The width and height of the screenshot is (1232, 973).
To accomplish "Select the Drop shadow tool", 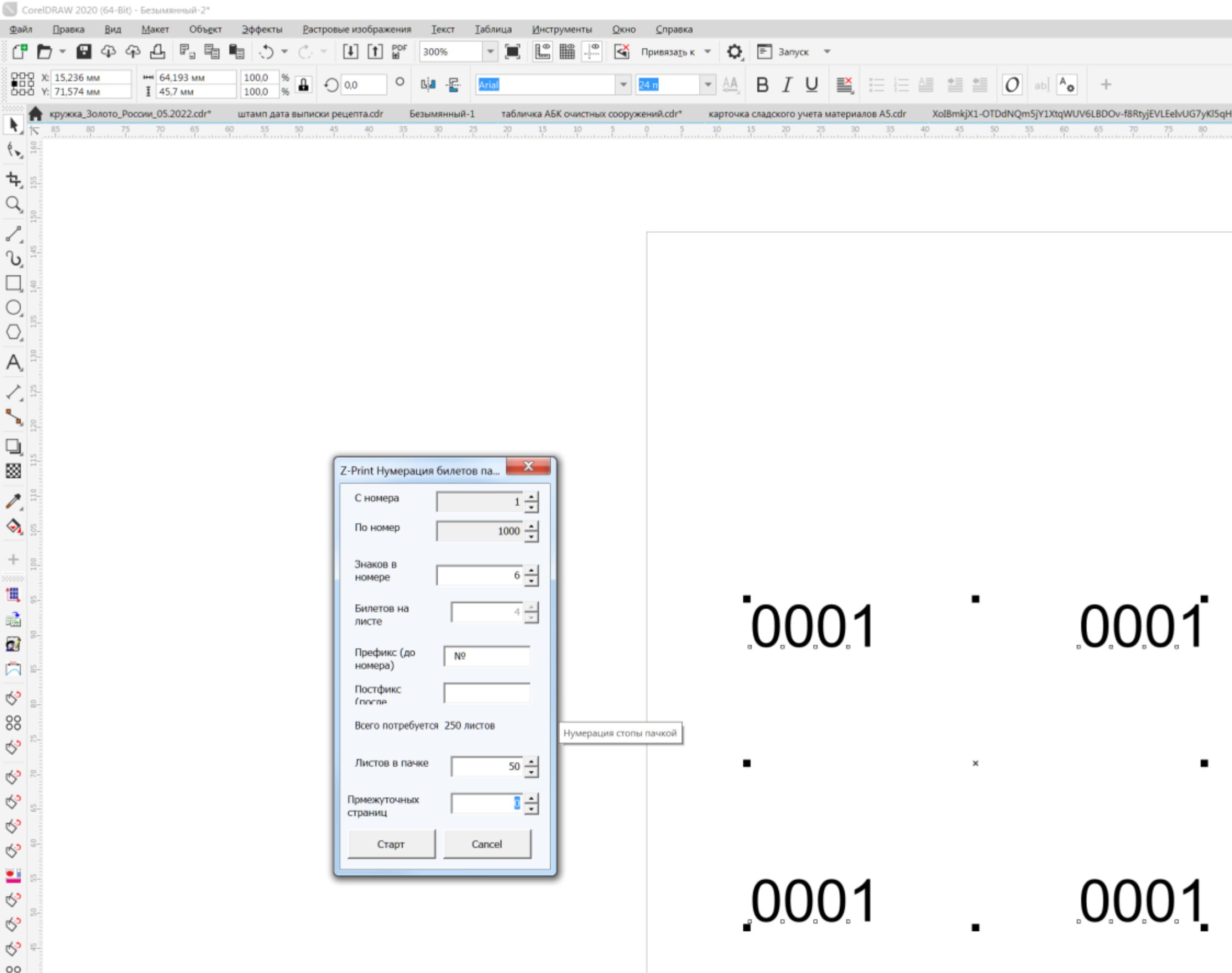I will pos(14,446).
